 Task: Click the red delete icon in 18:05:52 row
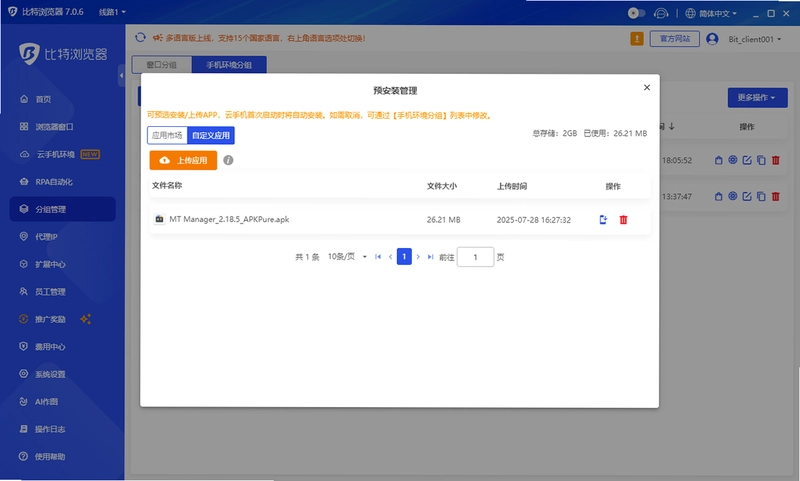pos(776,160)
